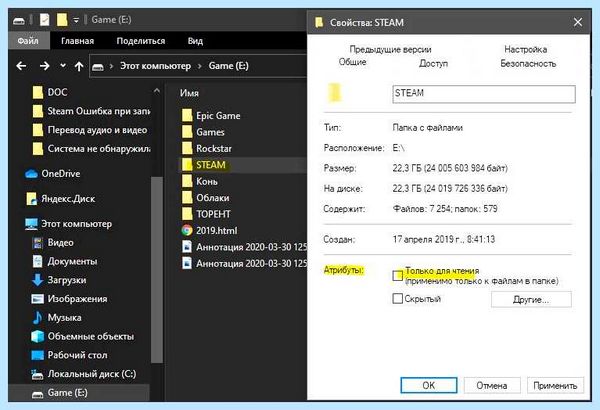Click scroll-up arrow of navigation pane

click(x=157, y=91)
